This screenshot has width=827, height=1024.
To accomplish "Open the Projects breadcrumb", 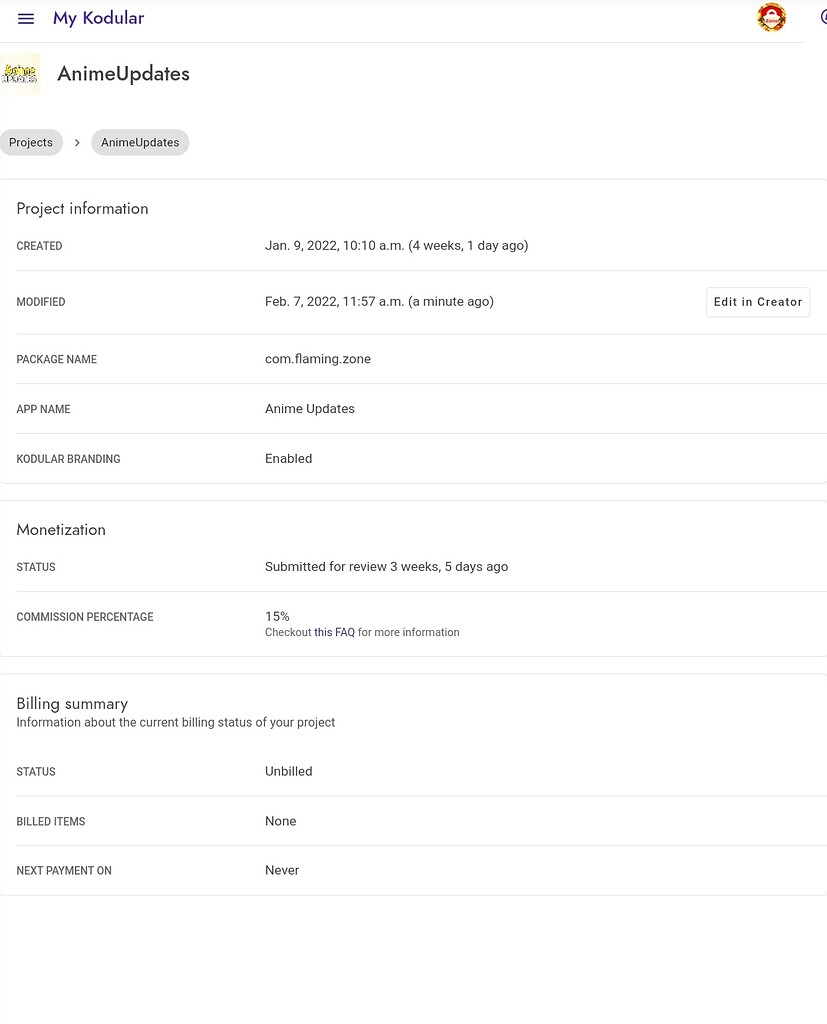I will tap(30, 142).
